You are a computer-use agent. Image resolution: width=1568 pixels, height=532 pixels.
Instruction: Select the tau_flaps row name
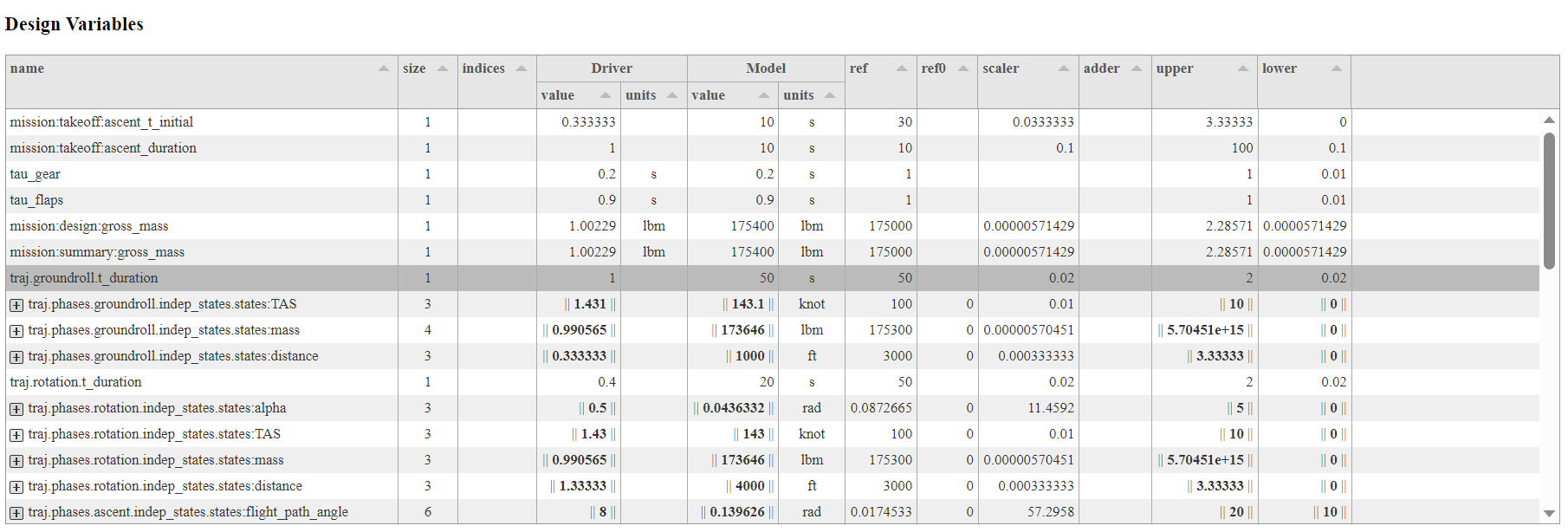(x=36, y=200)
